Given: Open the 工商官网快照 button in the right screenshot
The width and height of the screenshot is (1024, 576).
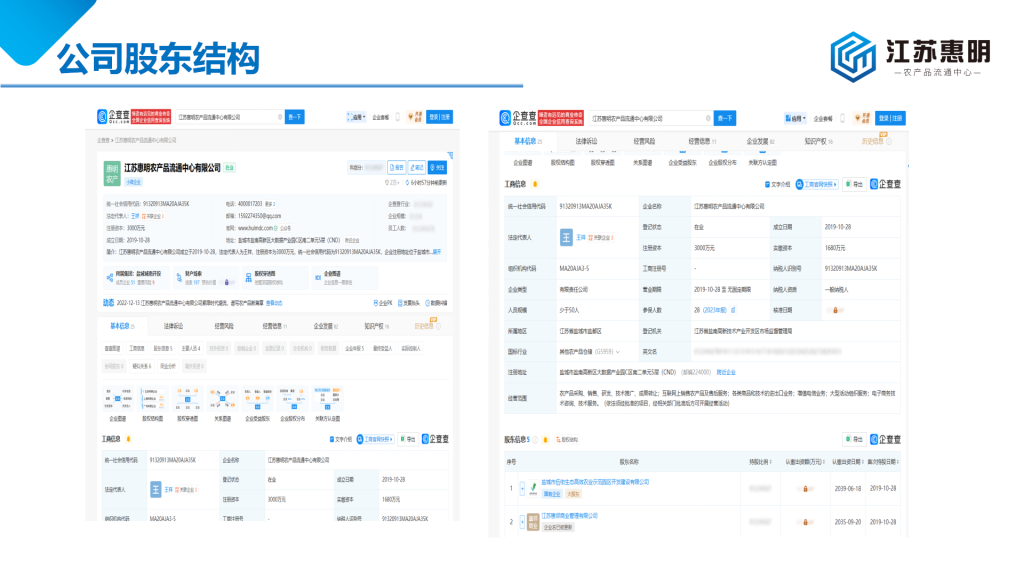Looking at the screenshot, I should 817,185.
